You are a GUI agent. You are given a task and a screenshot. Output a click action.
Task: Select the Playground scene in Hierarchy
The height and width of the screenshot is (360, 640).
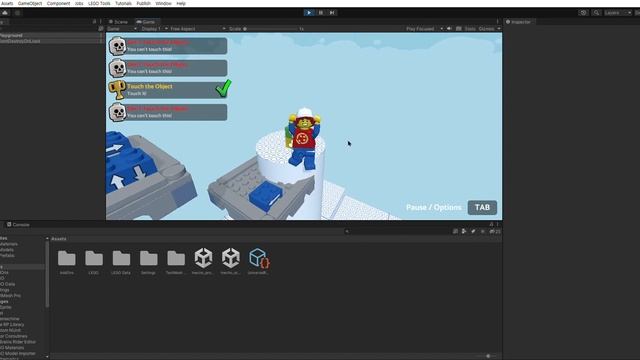pyautogui.click(x=51, y=36)
